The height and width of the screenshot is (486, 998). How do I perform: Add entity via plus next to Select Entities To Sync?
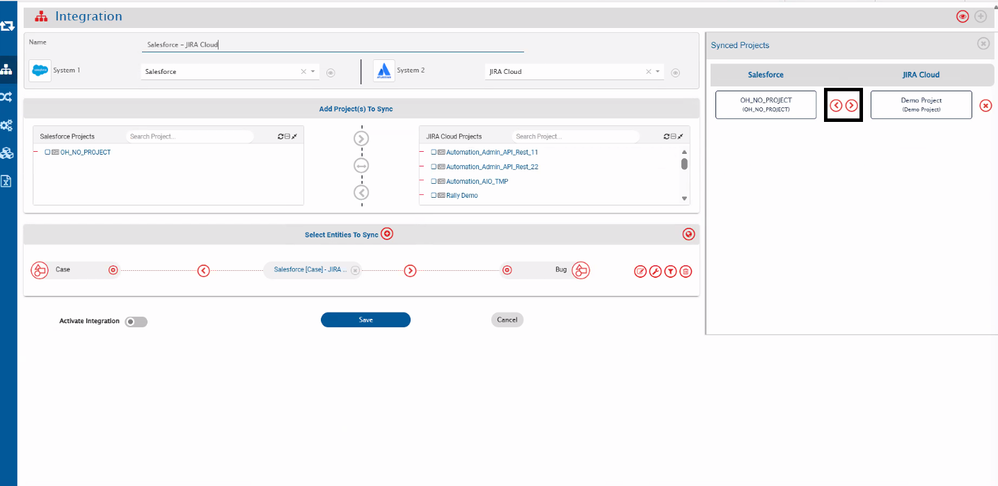coord(387,234)
